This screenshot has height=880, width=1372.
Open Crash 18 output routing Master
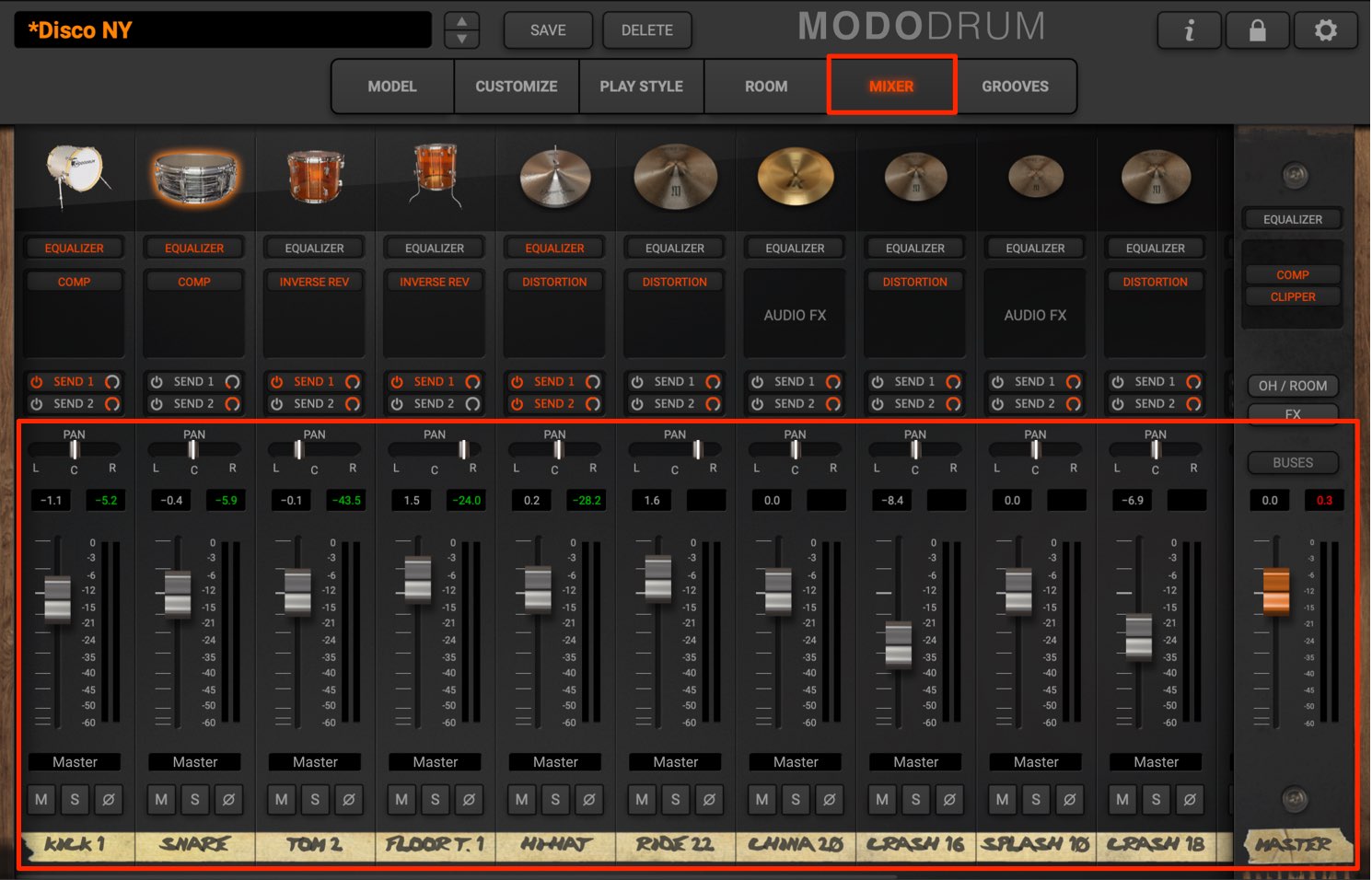point(1156,762)
